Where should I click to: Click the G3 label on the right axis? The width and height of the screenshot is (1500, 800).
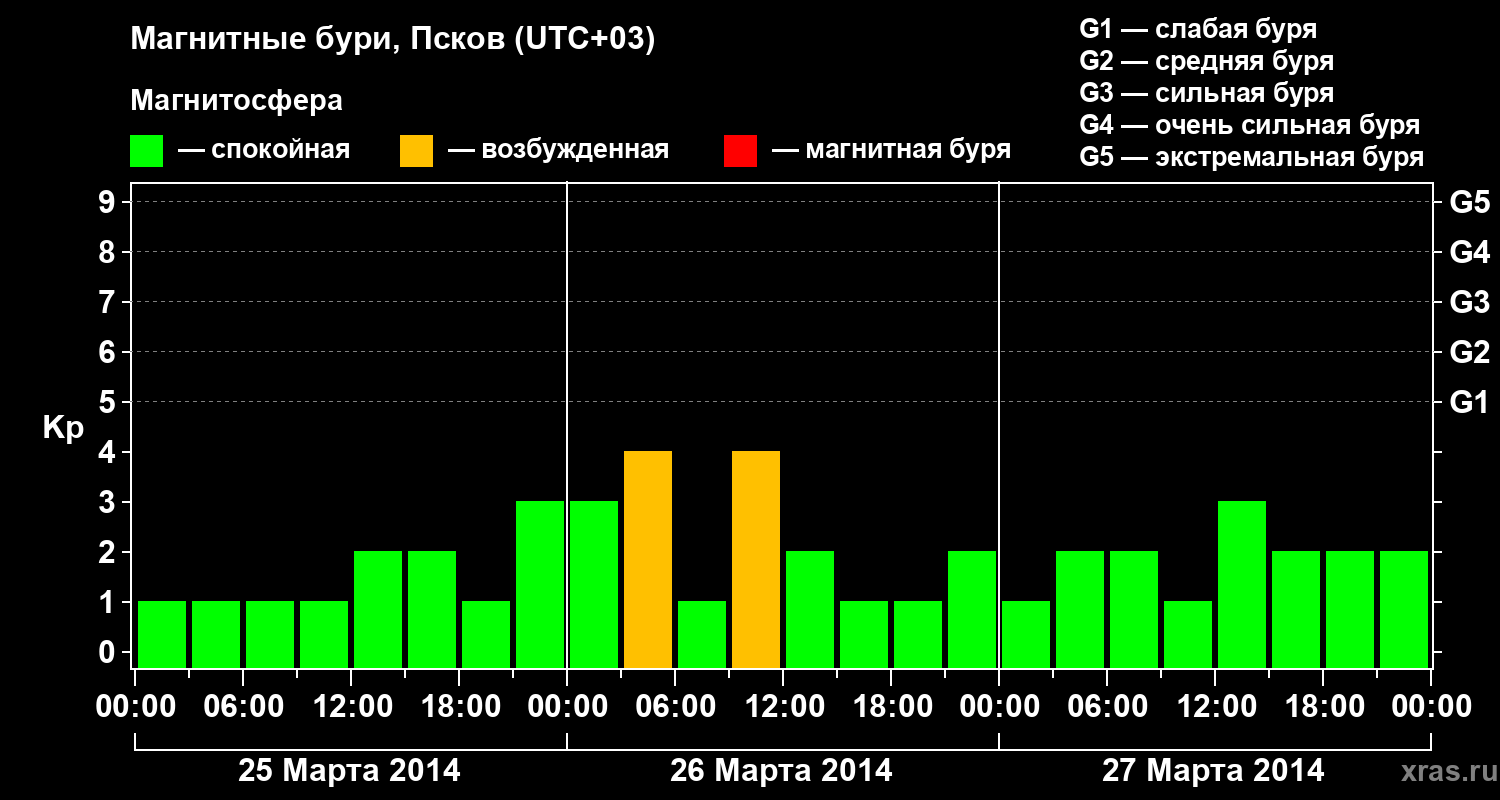coord(1469,302)
